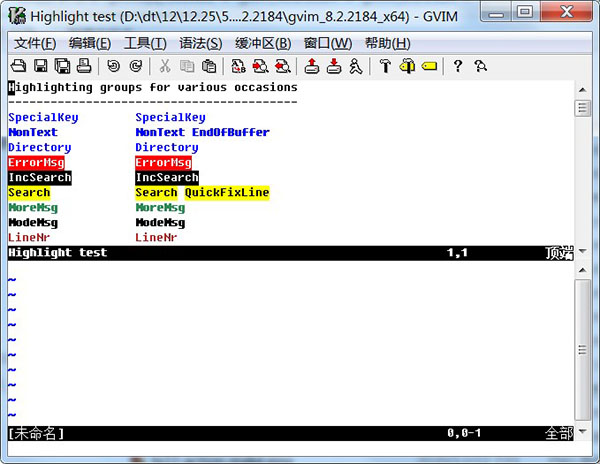
Task: Click the Find Previous icon
Action: [283, 66]
